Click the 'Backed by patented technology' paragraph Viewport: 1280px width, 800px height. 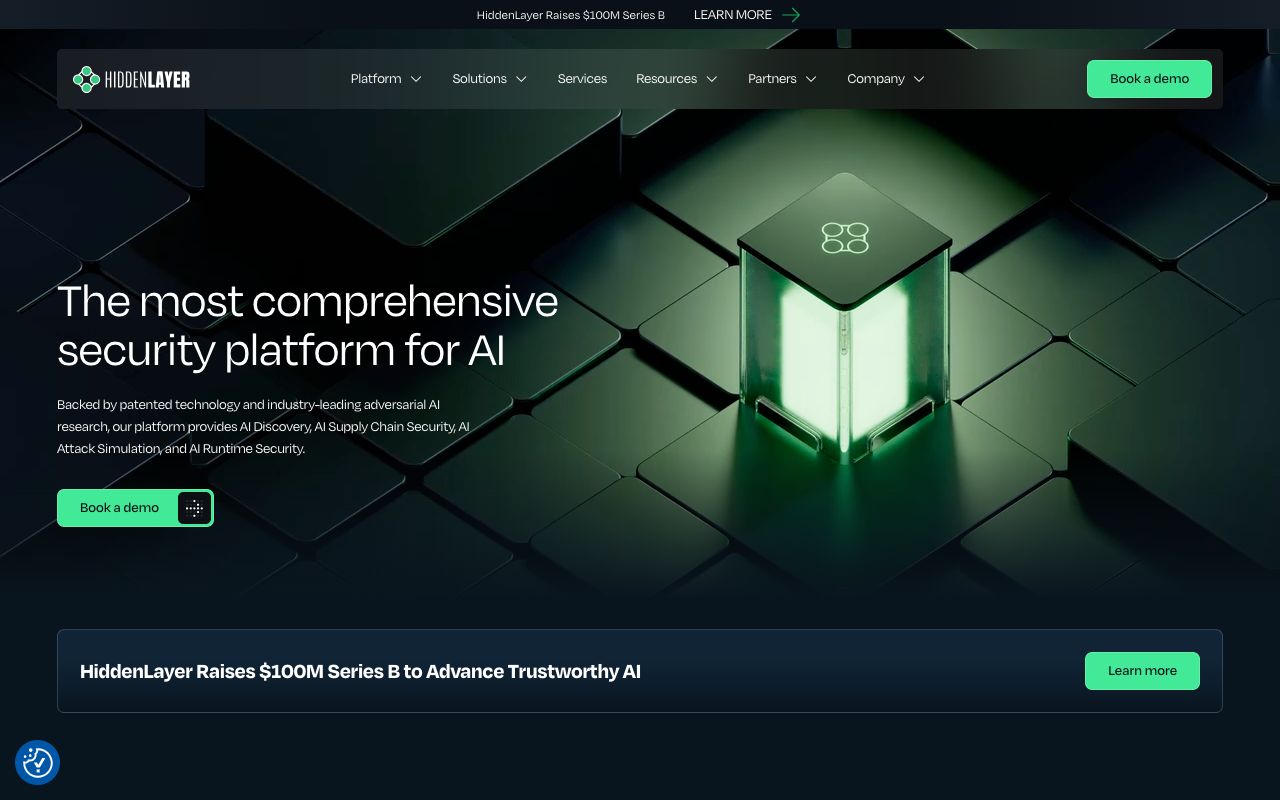263,427
